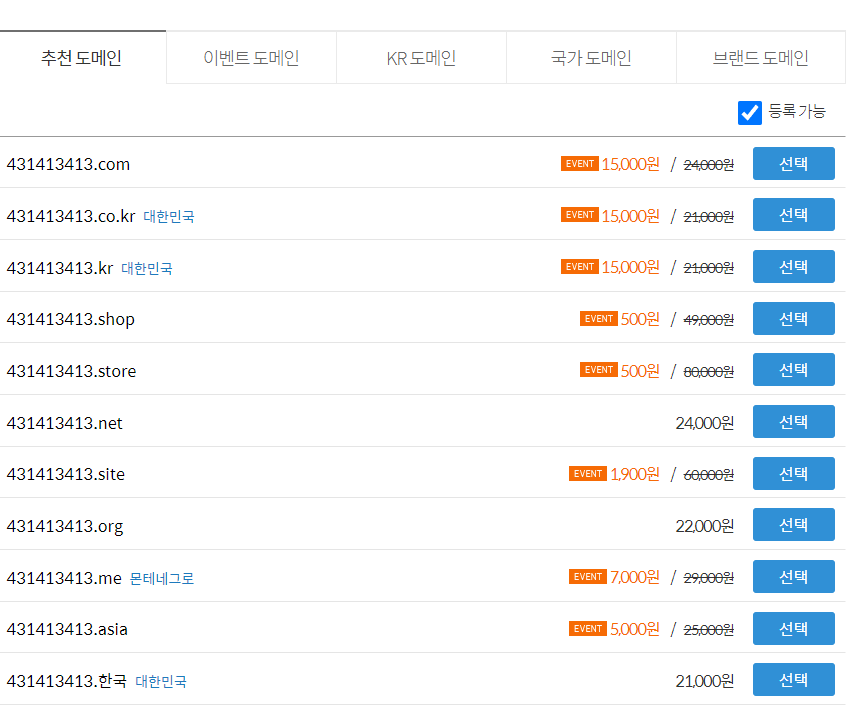Click the EVENT badge next to 431413413.com

coord(580,163)
